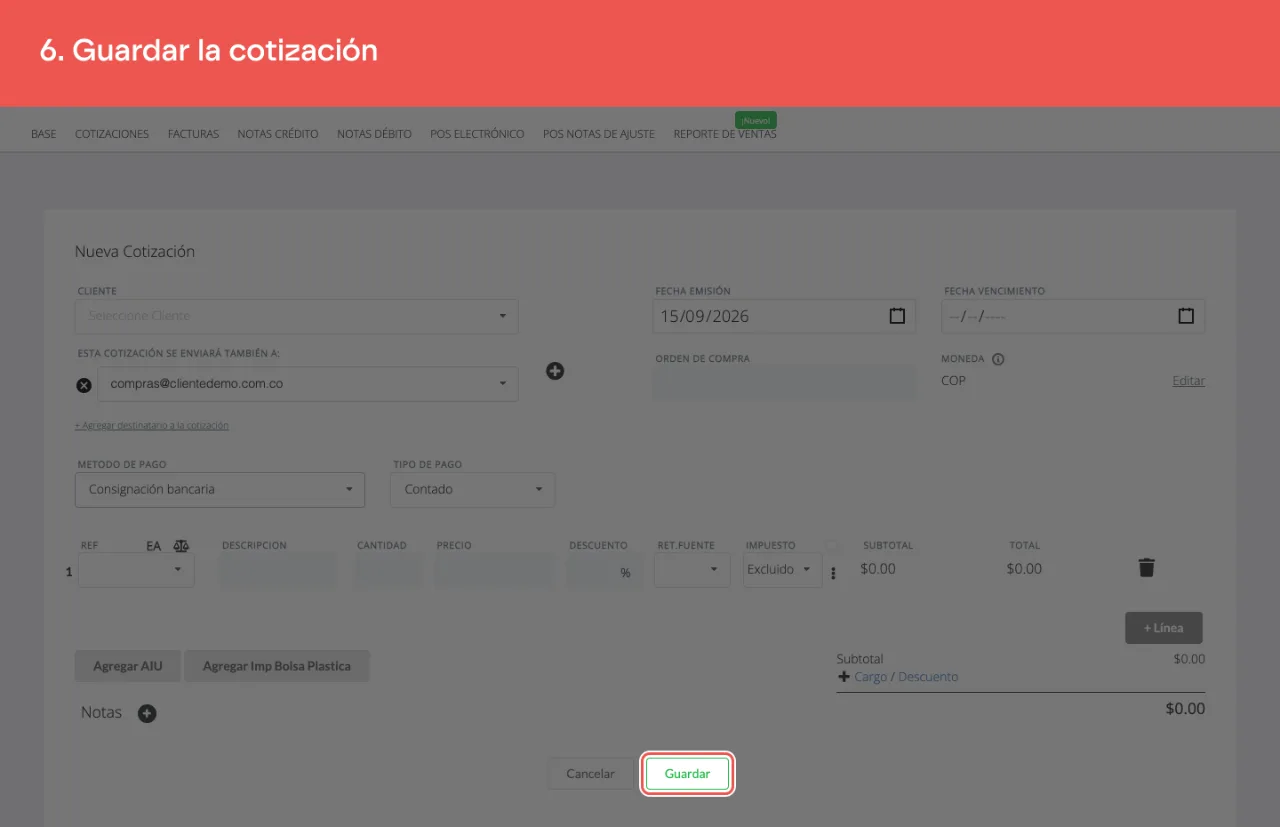The image size is (1280, 827).
Task: Click the Descuento link under Subtotal
Action: tap(928, 677)
